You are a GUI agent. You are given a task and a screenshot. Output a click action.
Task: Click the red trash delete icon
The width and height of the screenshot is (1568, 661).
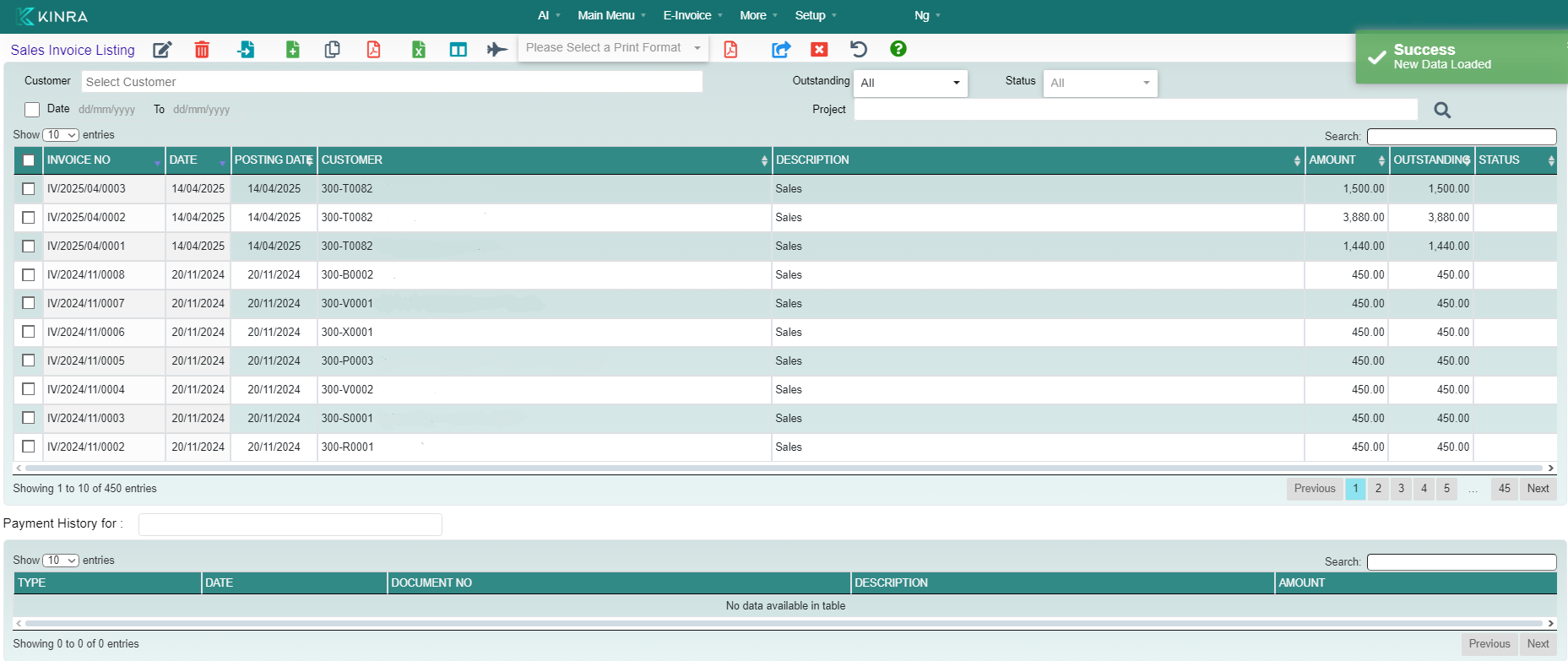pyautogui.click(x=202, y=50)
